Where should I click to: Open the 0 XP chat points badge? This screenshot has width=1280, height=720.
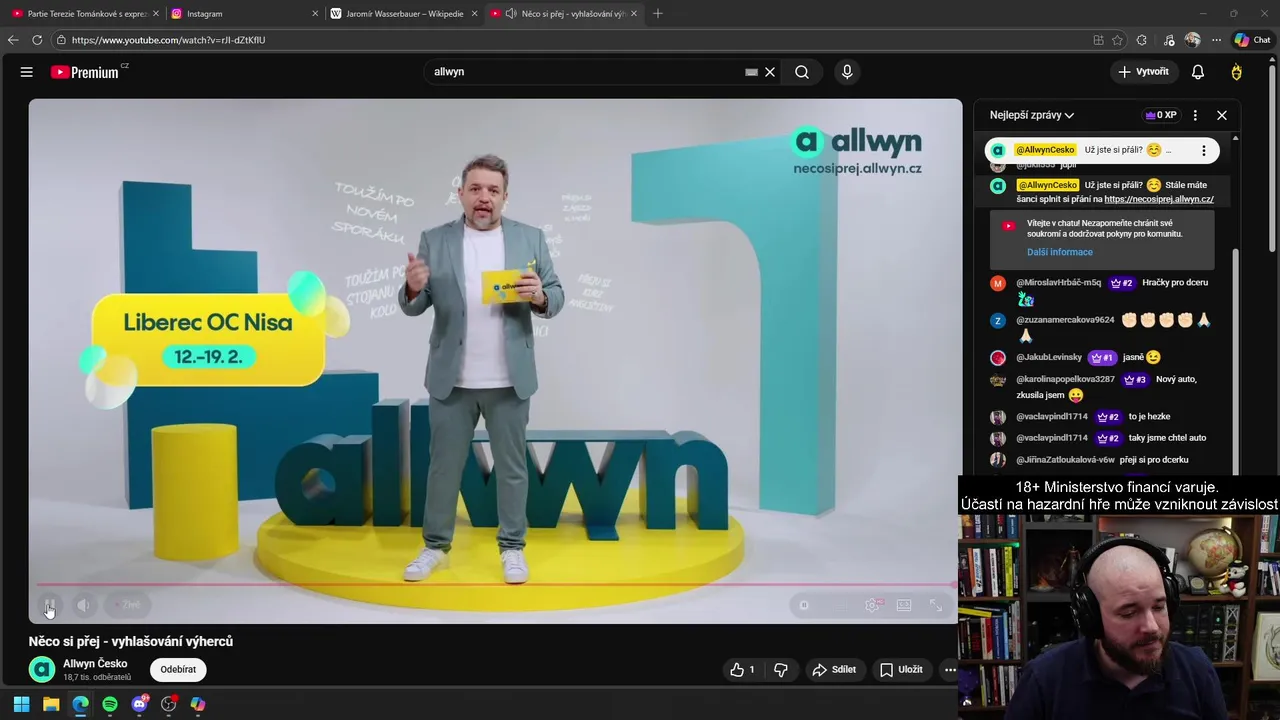1161,115
